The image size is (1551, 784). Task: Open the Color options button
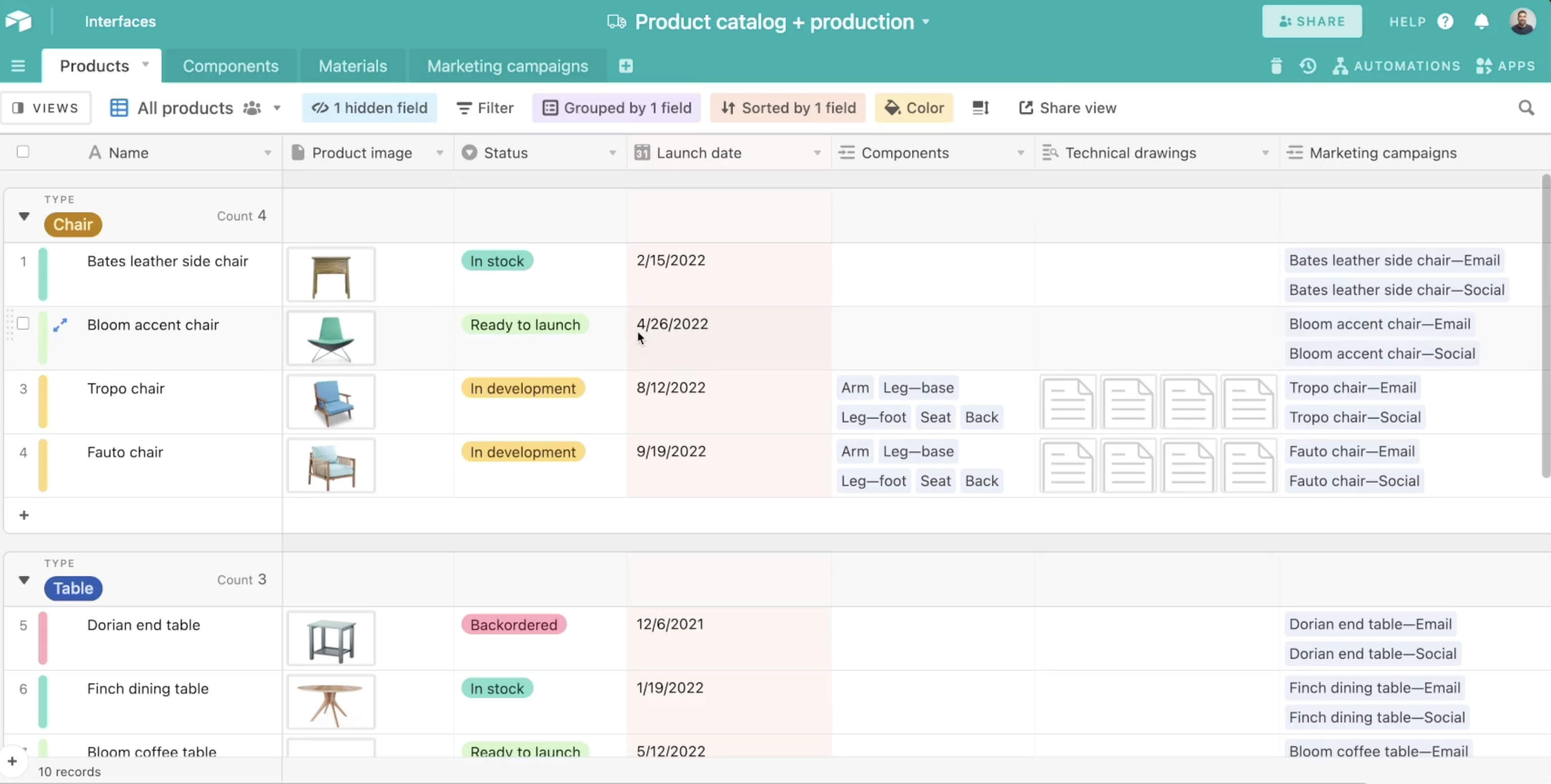tap(913, 108)
